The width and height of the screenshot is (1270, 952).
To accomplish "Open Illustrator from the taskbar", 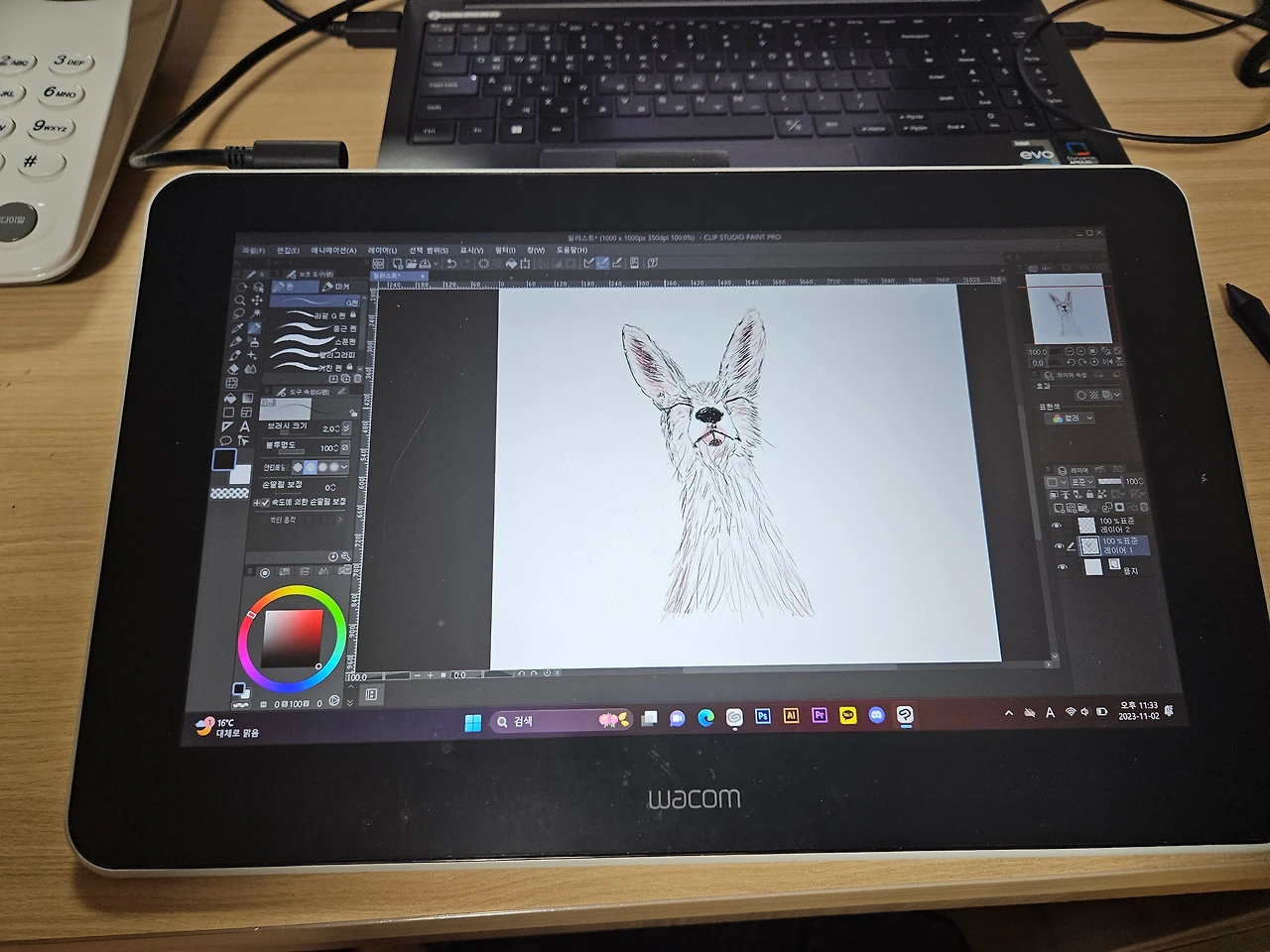I will click(791, 715).
